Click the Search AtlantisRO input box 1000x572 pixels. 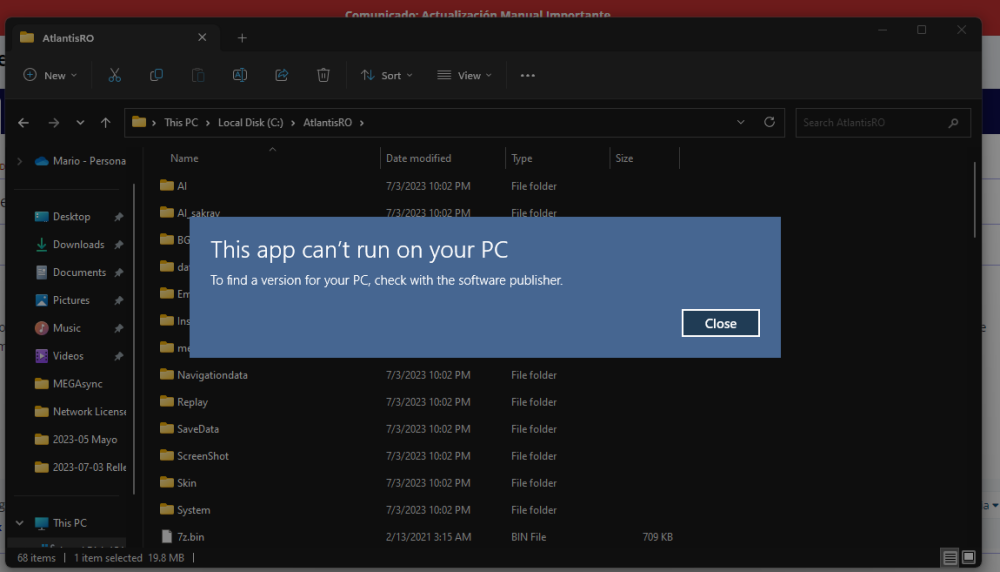(x=870, y=123)
